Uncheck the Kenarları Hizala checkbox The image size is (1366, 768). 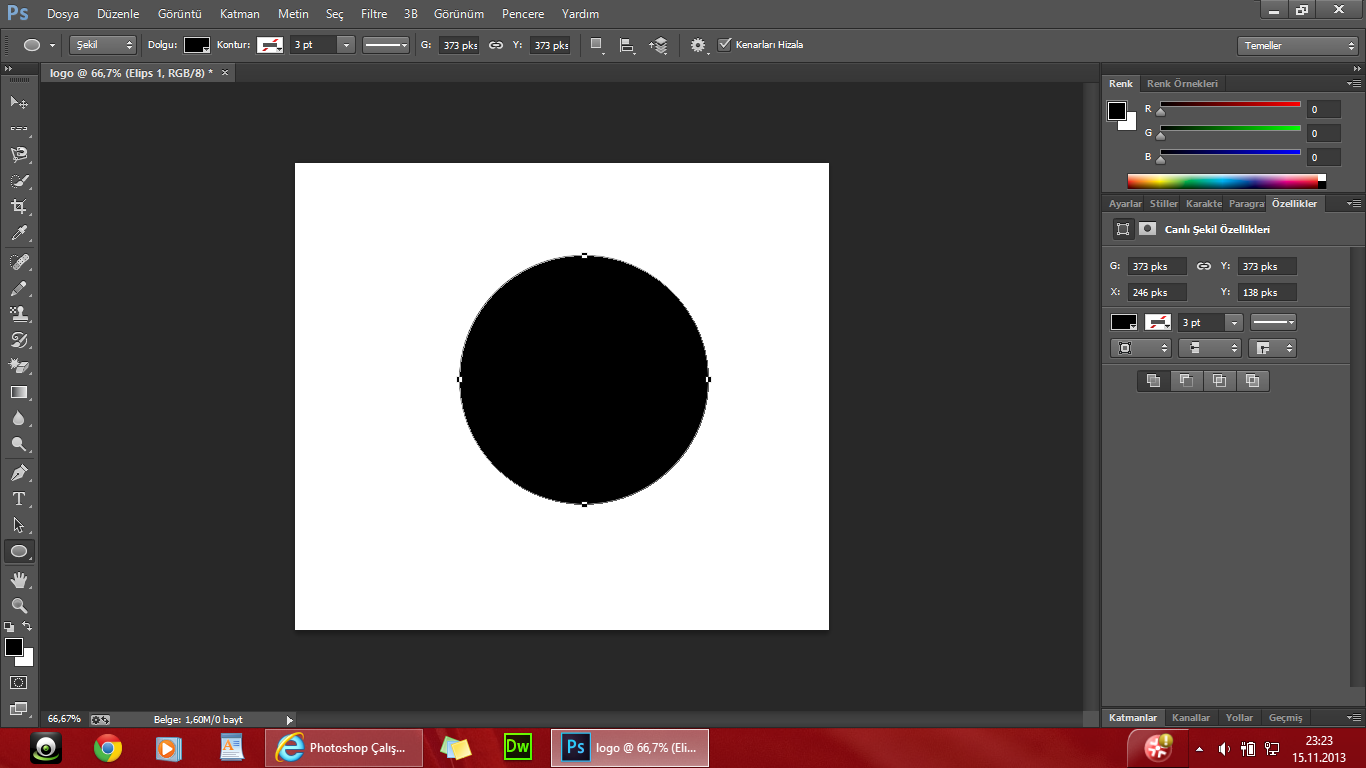(725, 44)
